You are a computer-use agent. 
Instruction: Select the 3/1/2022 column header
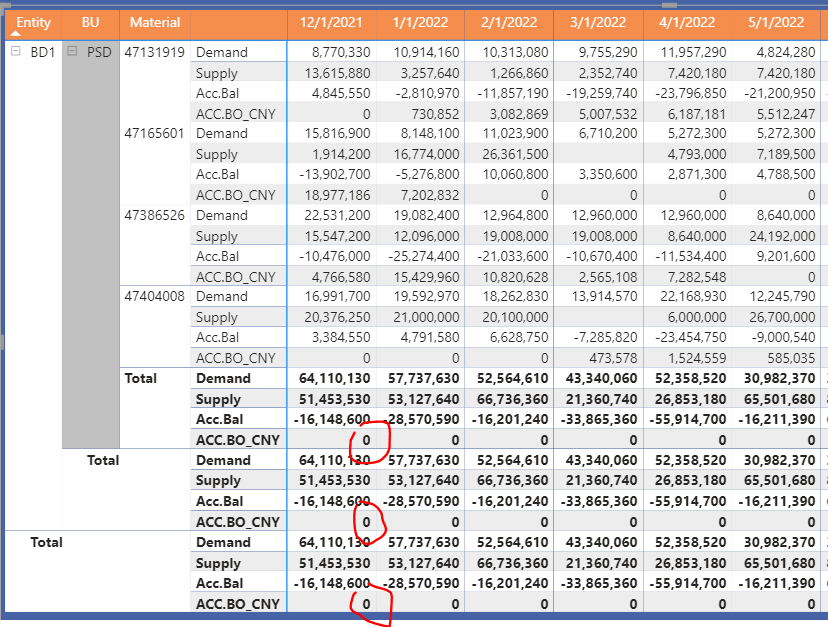point(598,22)
